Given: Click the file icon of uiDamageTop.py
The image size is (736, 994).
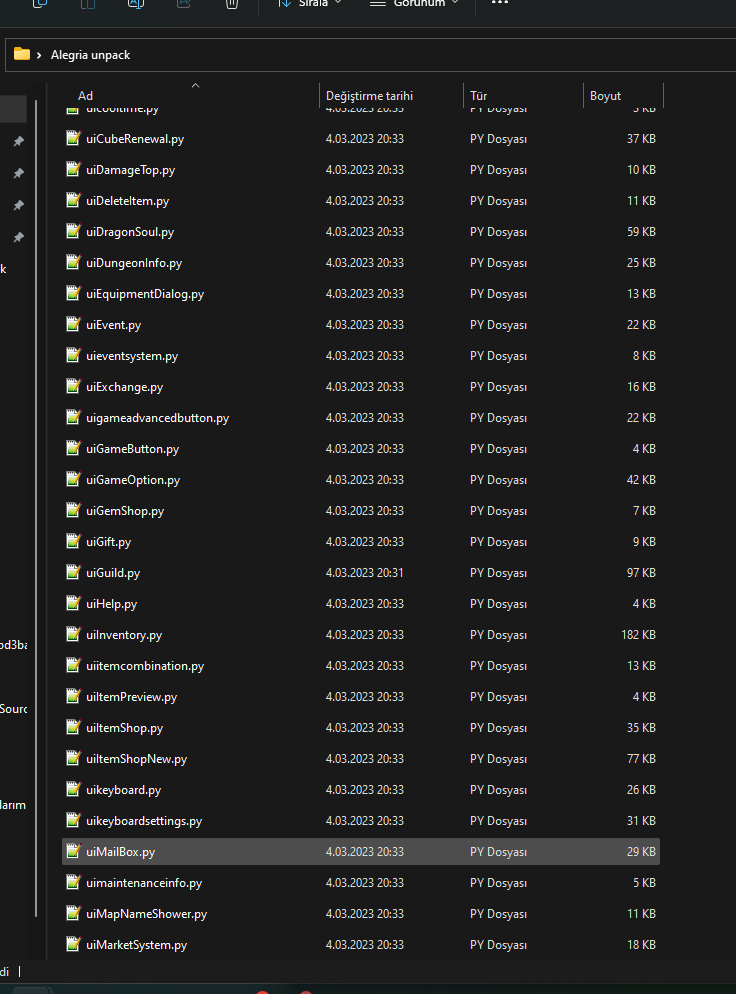Looking at the screenshot, I should [x=74, y=169].
